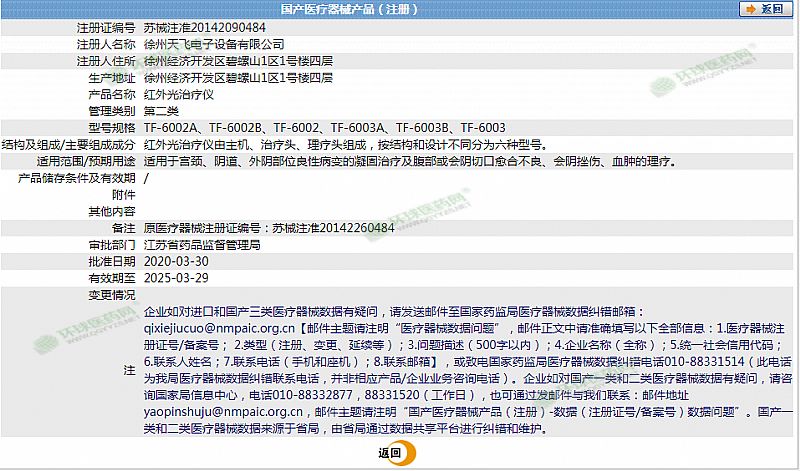The image size is (800, 471).
Task: Click the expiry date 2025-03-29
Action: 175,278
